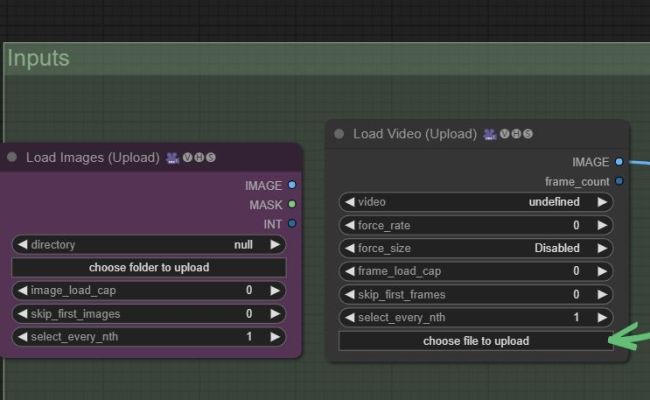Click camera emoji icon in Load Images title
The width and height of the screenshot is (650, 400).
pyautogui.click(x=172, y=158)
